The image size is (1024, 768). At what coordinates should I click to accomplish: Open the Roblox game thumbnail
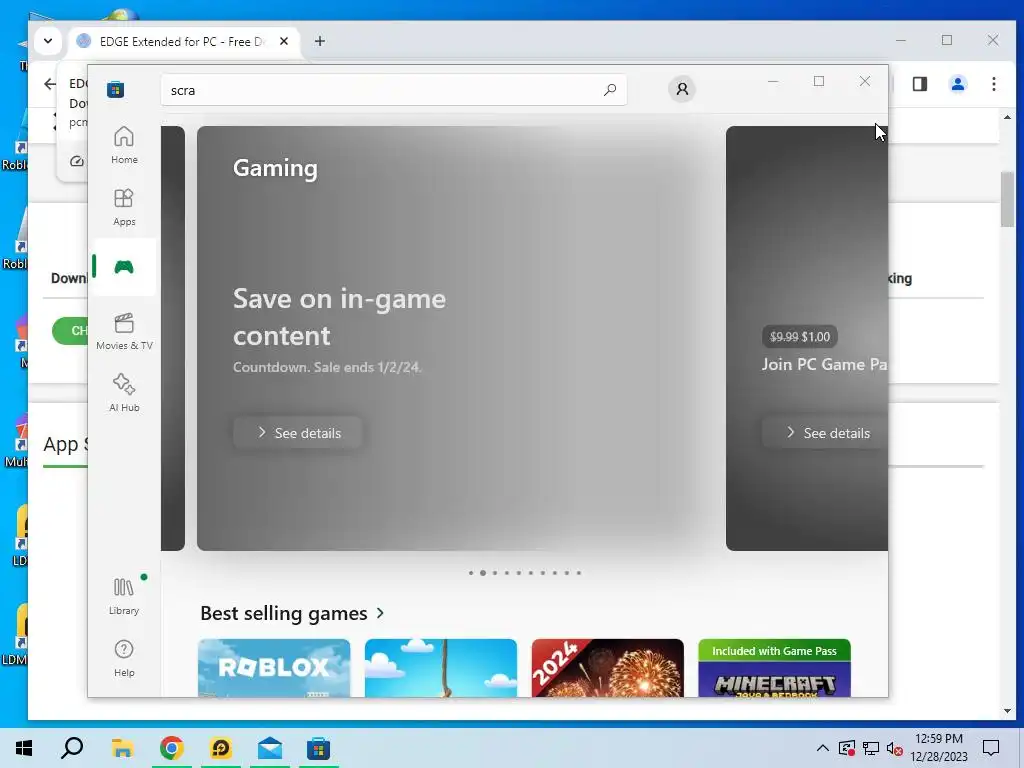[274, 667]
